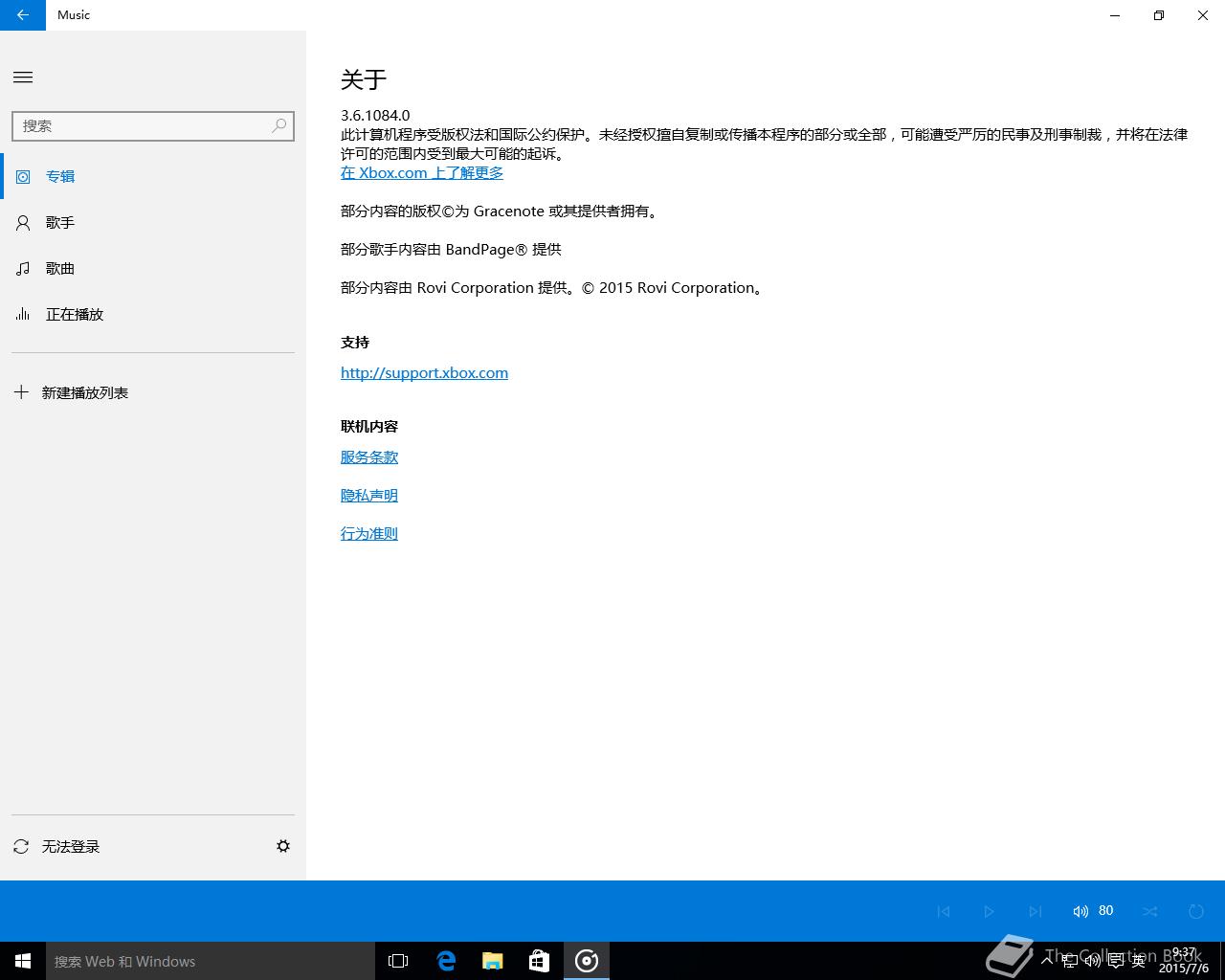Viewport: 1225px width, 980px height.
Task: Click the Music app taskbar icon
Action: pos(587,961)
